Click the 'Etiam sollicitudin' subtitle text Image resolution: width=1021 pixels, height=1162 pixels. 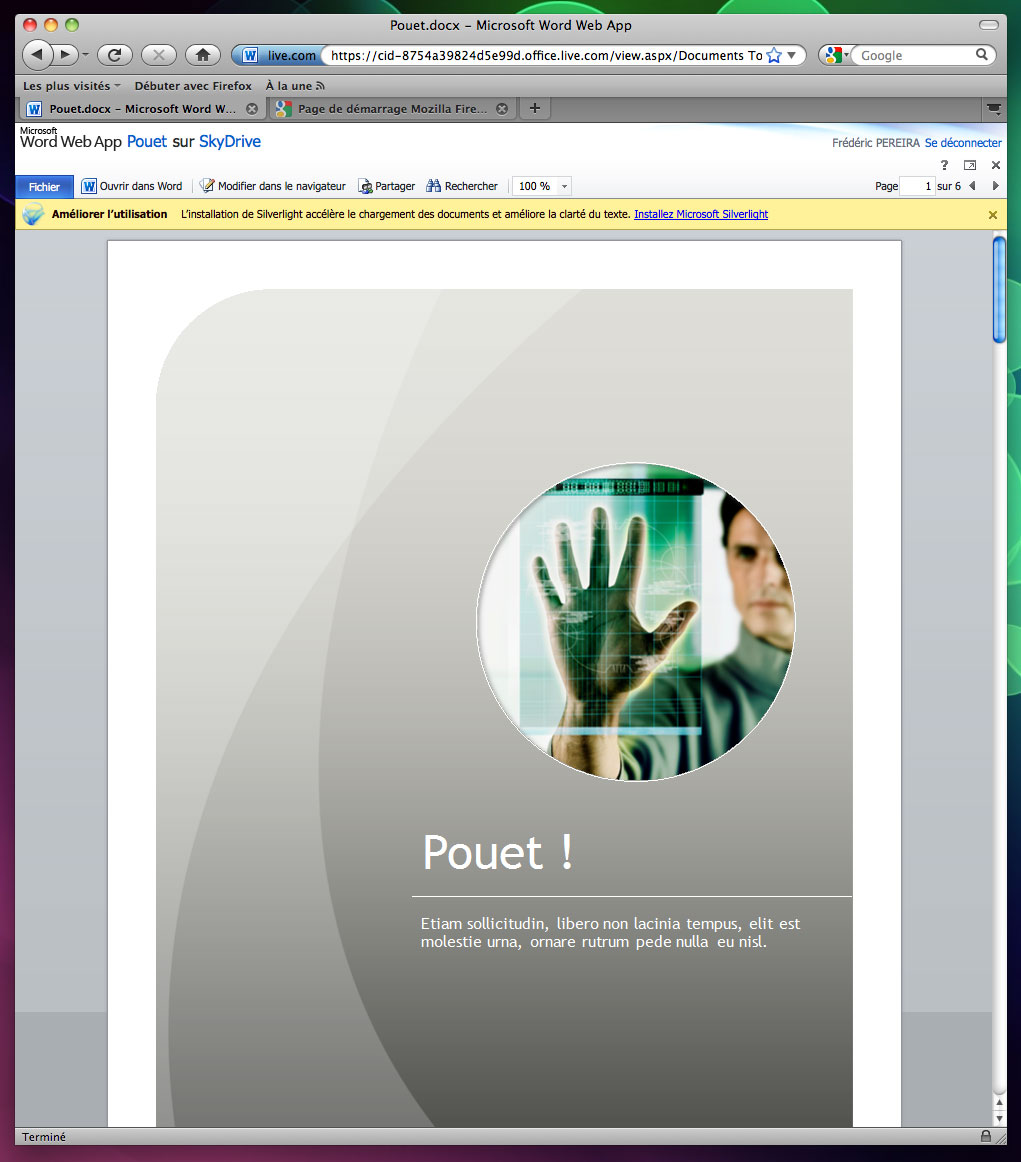611,933
